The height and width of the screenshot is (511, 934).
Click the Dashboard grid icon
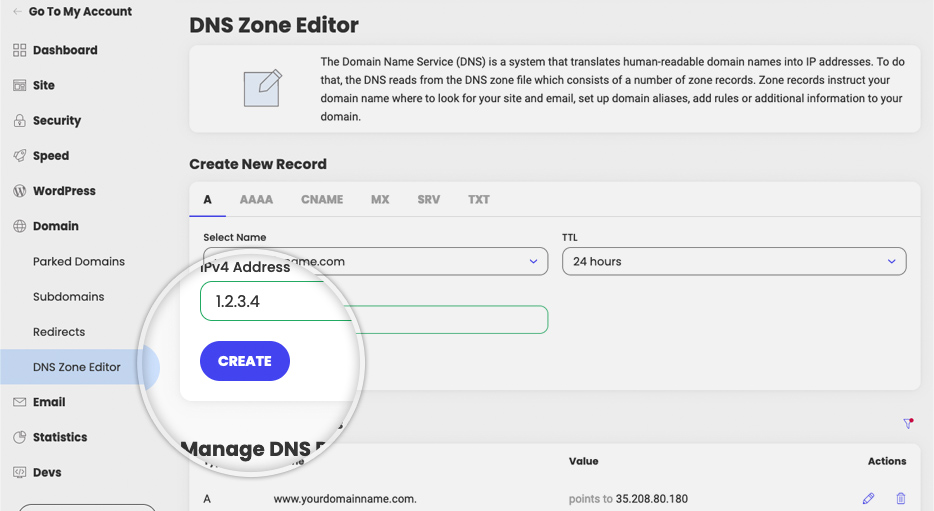(x=20, y=50)
